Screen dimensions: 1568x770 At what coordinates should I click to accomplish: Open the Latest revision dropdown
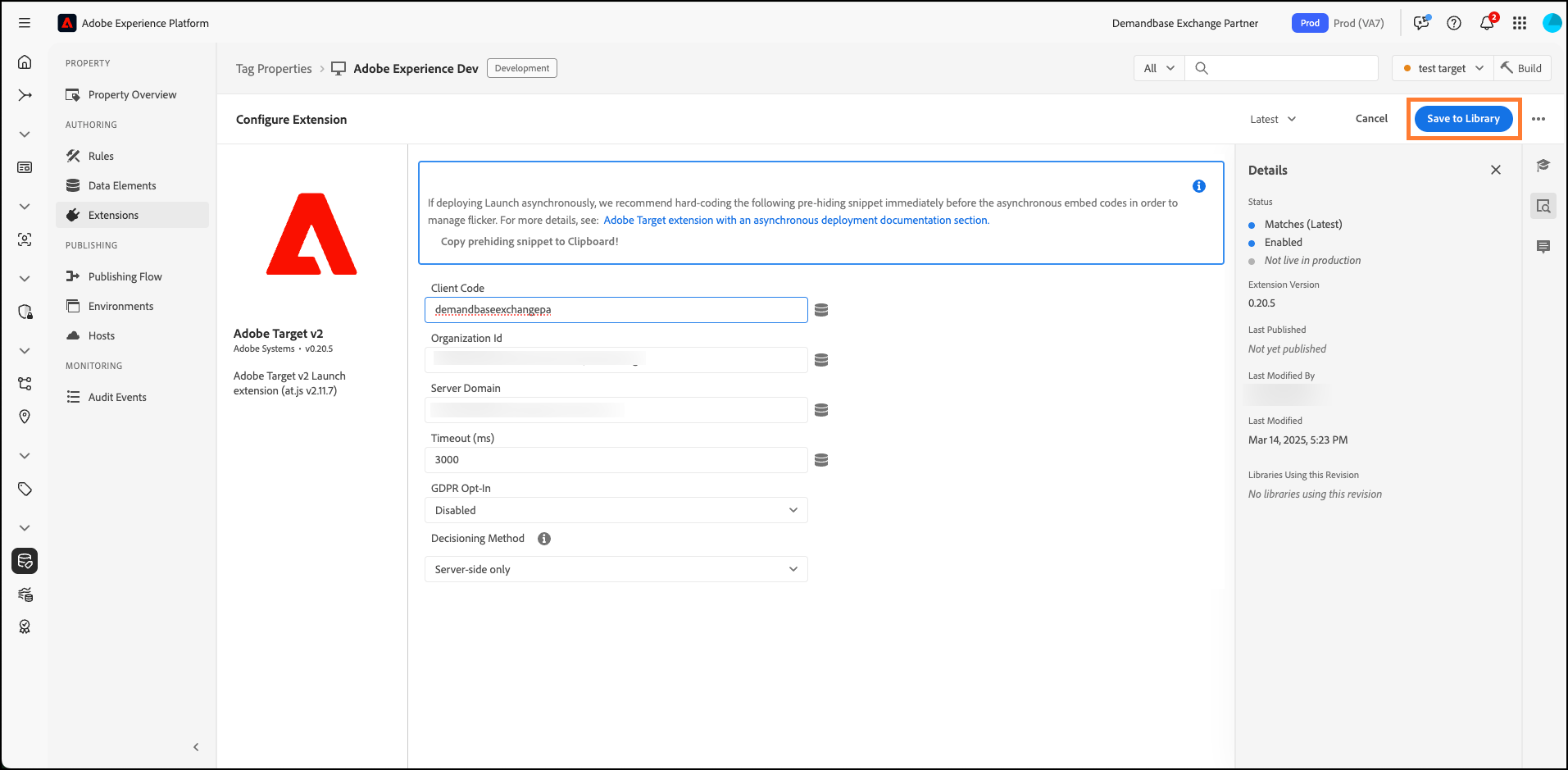click(1272, 119)
